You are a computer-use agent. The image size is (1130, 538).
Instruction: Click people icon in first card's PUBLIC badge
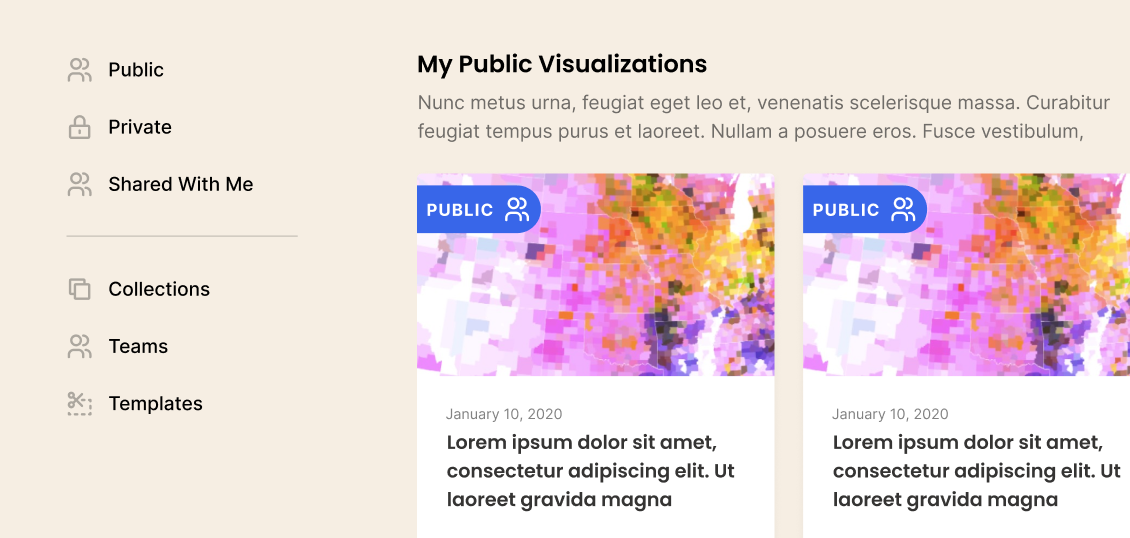(x=517, y=210)
